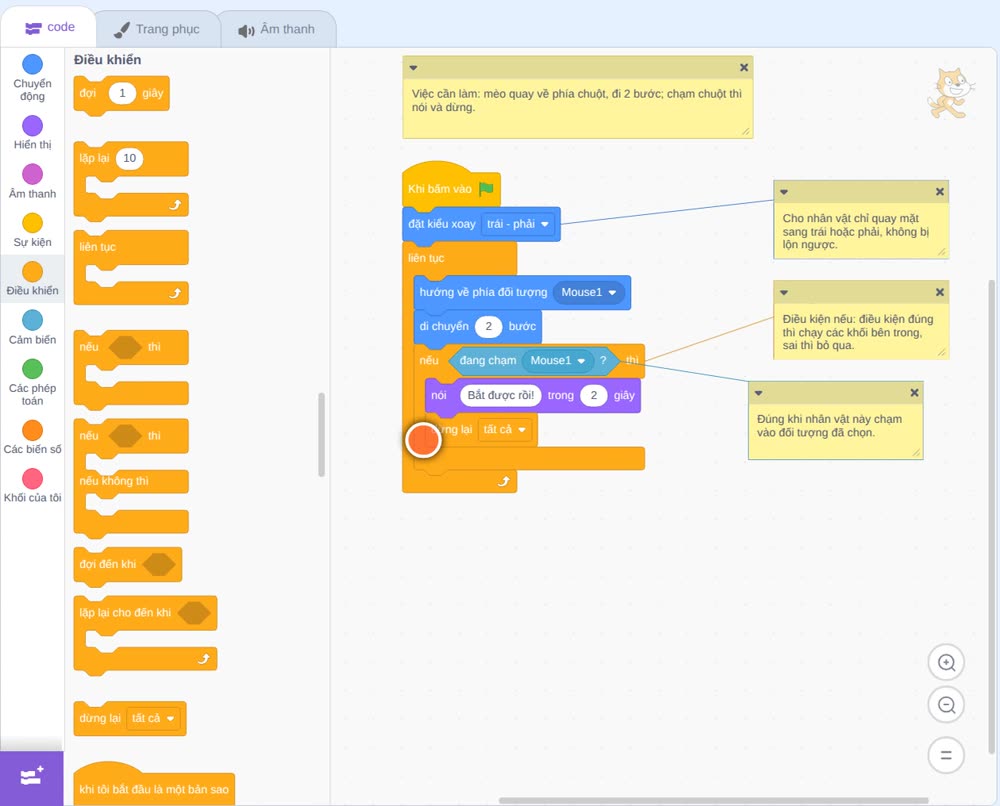Viewport: 1000px width, 806px height.
Task: Open 'tất cả' dropdown in palette stop block
Action: click(x=152, y=718)
